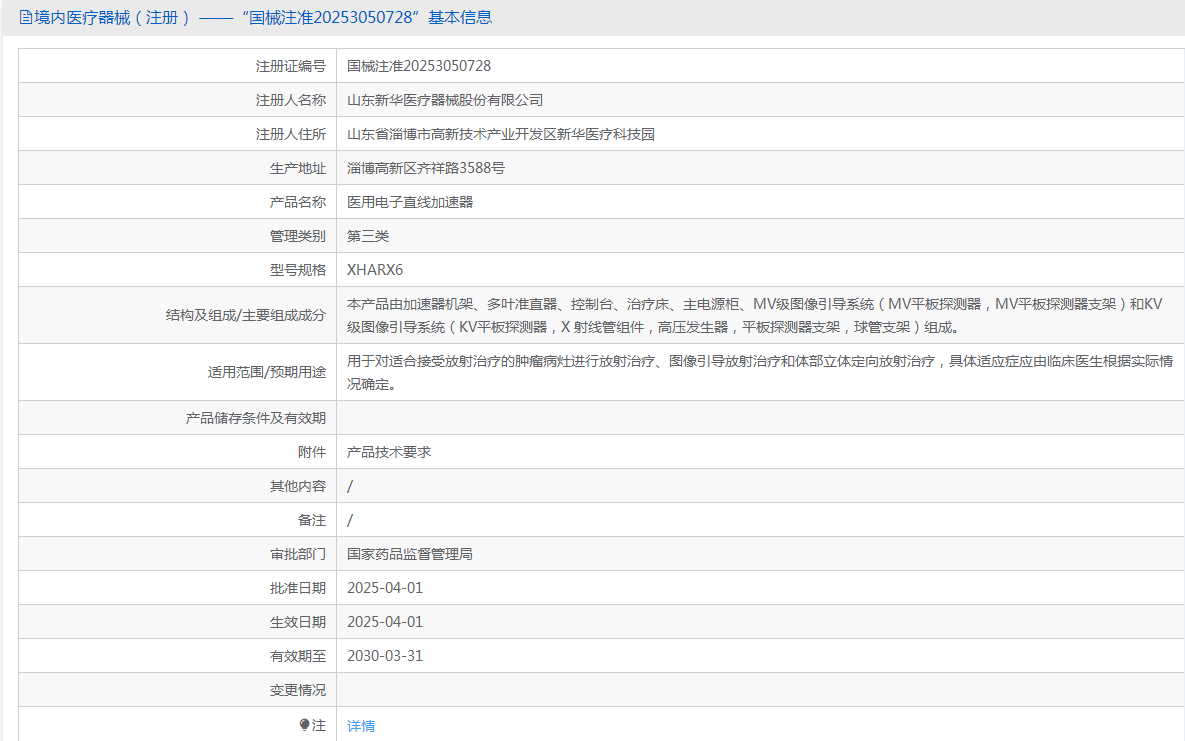
Task: Click attachment value 产品技术要求
Action: (x=389, y=452)
